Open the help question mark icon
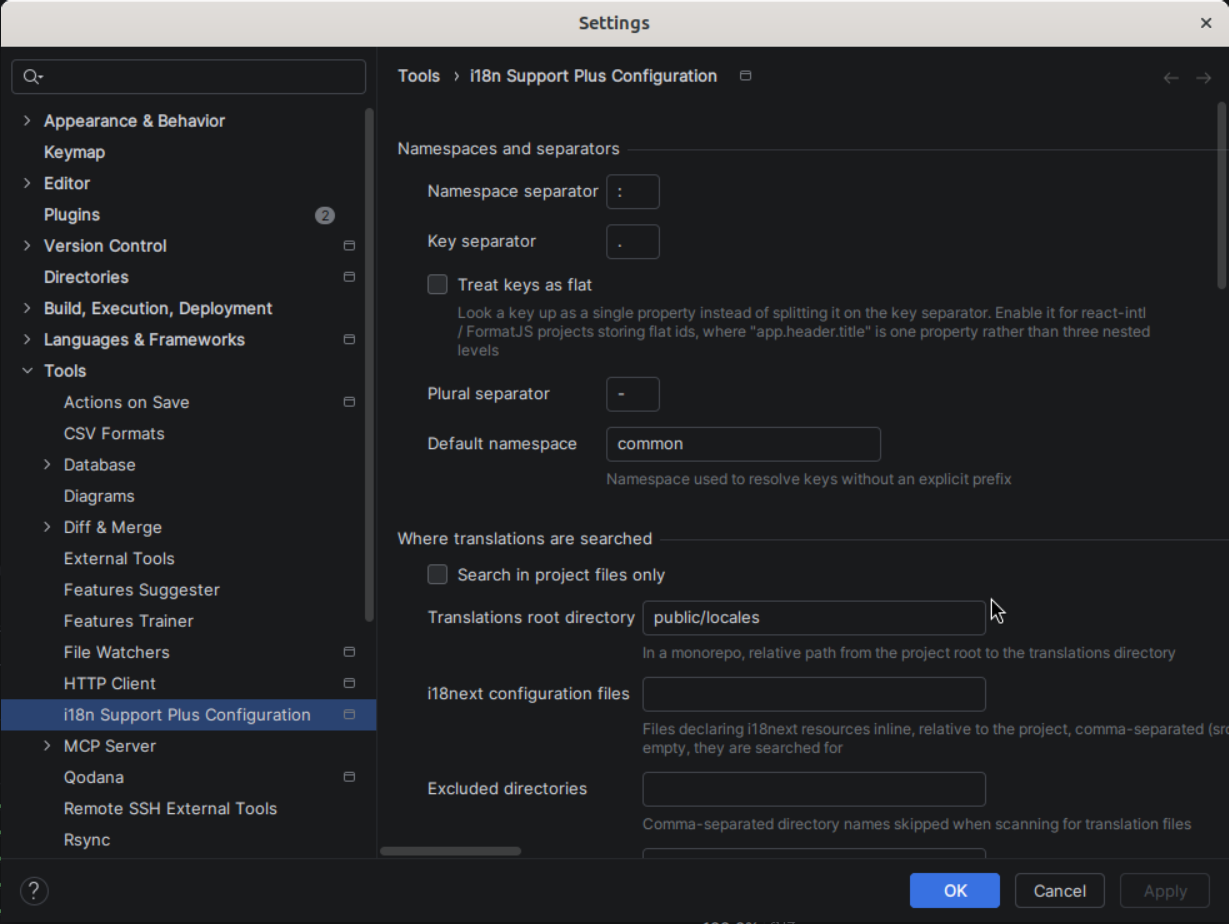 [34, 891]
